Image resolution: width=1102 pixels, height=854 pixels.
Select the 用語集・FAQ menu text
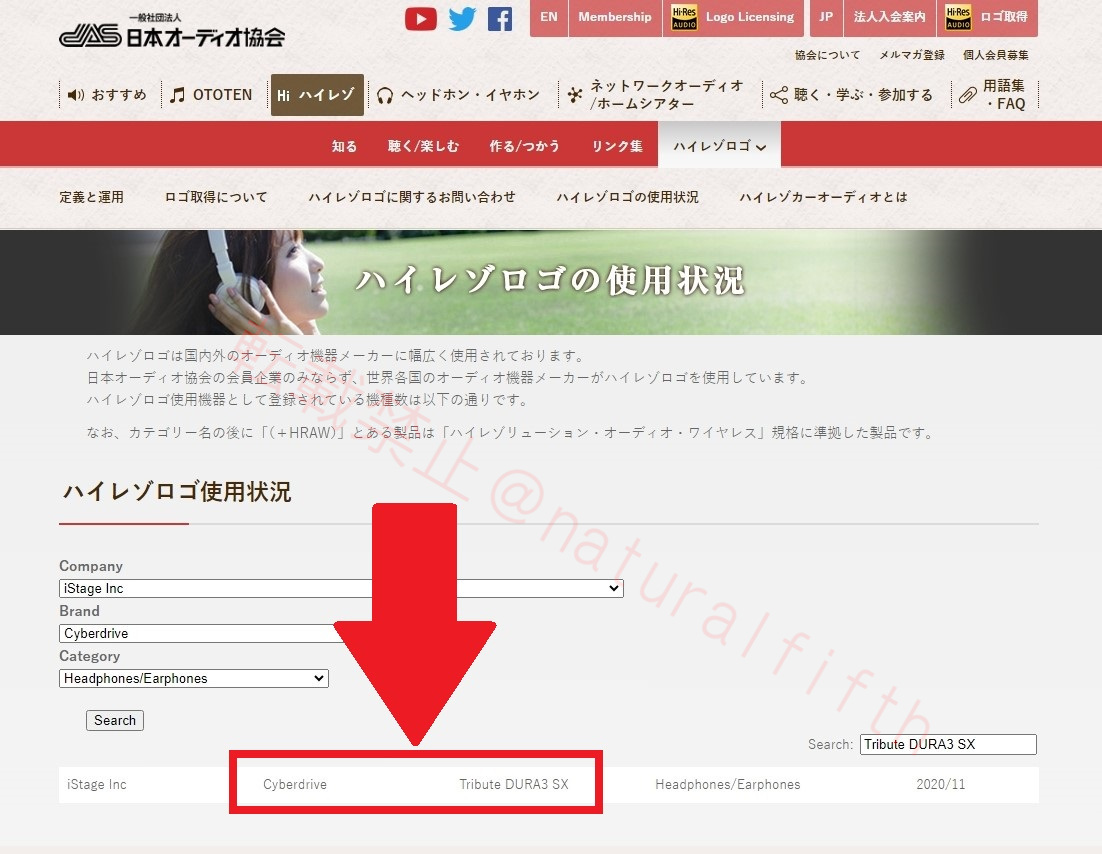1004,95
